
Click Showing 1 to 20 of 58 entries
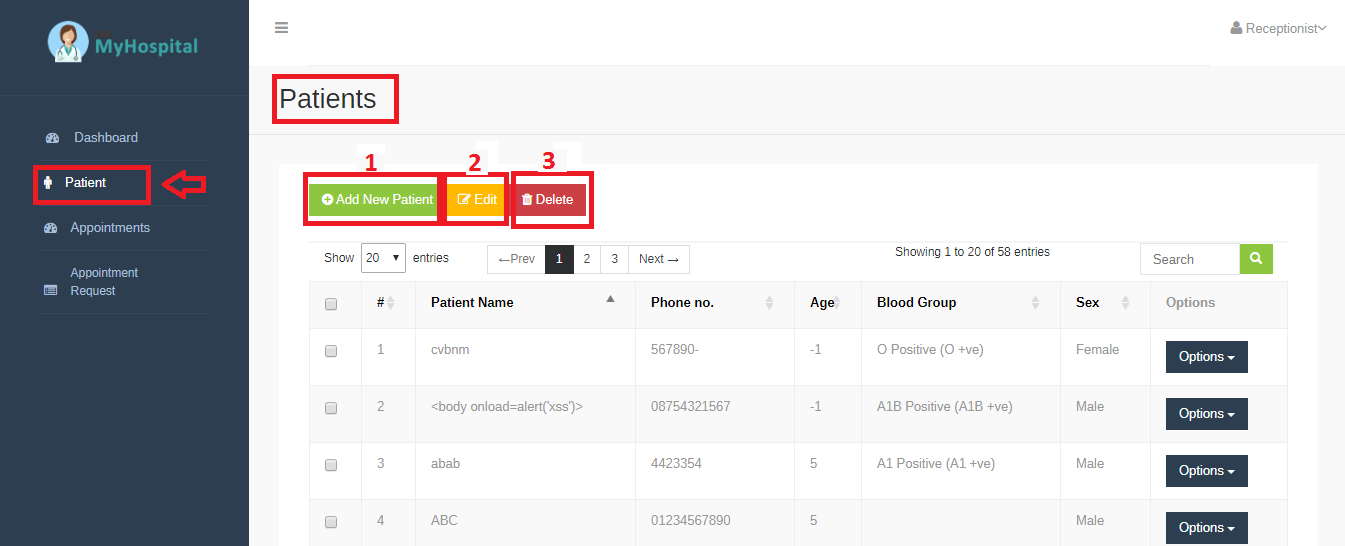tap(972, 252)
